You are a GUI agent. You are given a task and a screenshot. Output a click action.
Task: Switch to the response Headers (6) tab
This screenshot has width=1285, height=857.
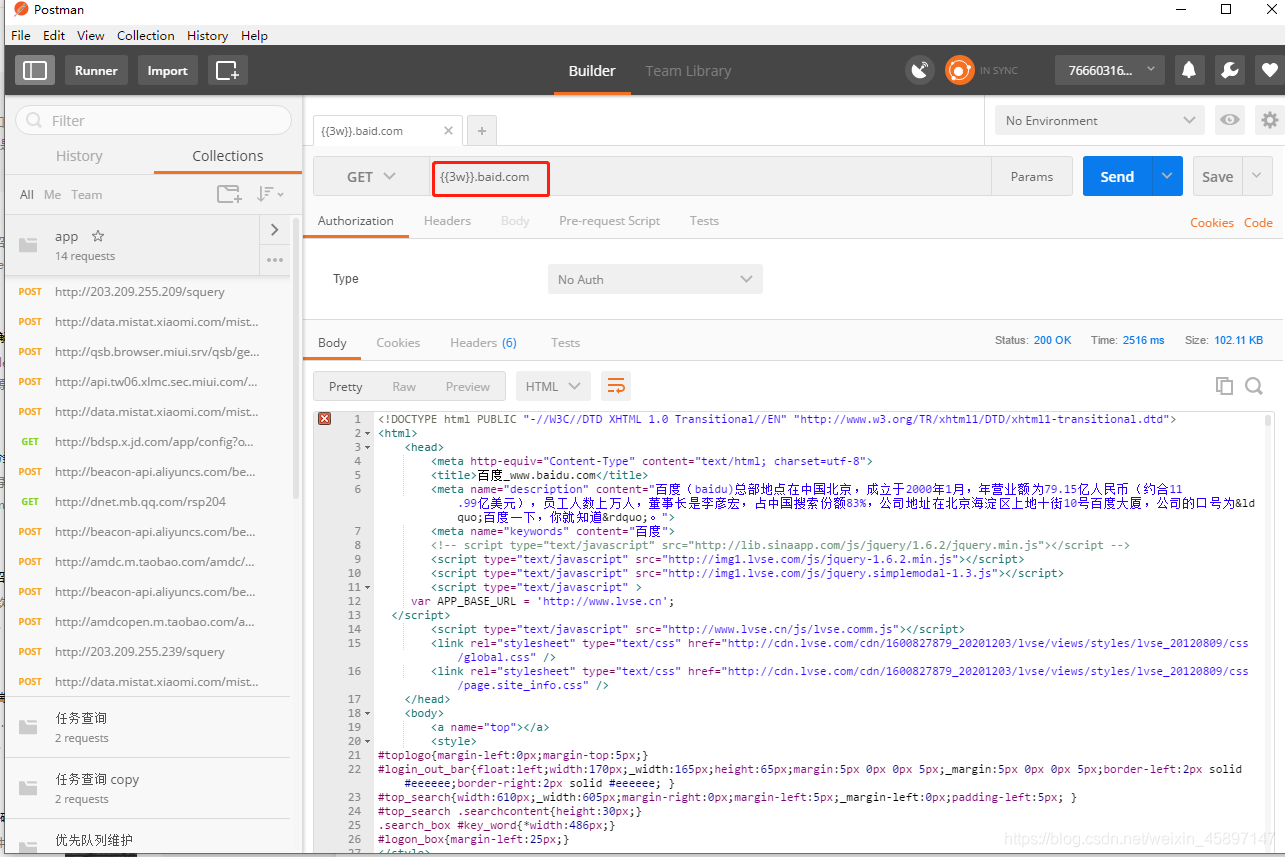pyautogui.click(x=483, y=342)
